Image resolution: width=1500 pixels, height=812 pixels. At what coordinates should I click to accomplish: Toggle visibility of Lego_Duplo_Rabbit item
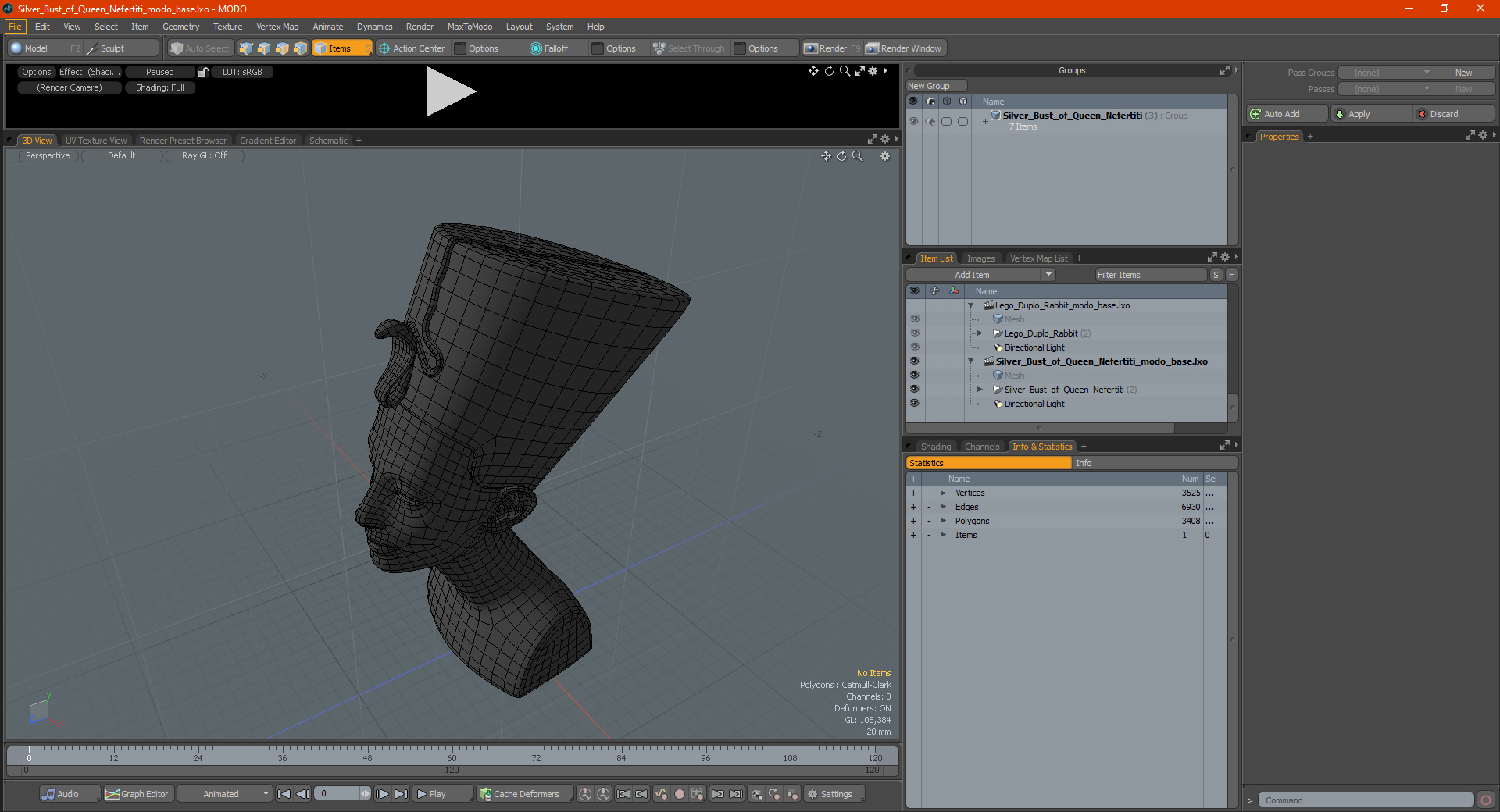click(914, 333)
